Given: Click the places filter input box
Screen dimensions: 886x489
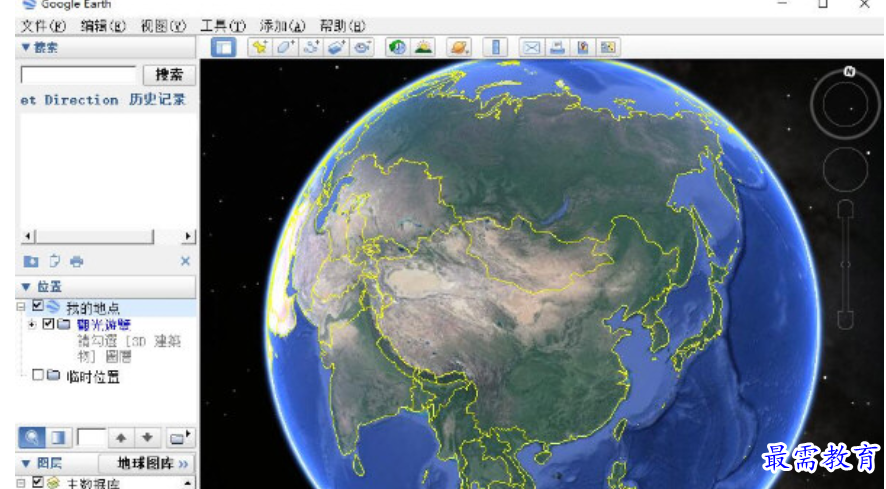Looking at the screenshot, I should [91, 438].
